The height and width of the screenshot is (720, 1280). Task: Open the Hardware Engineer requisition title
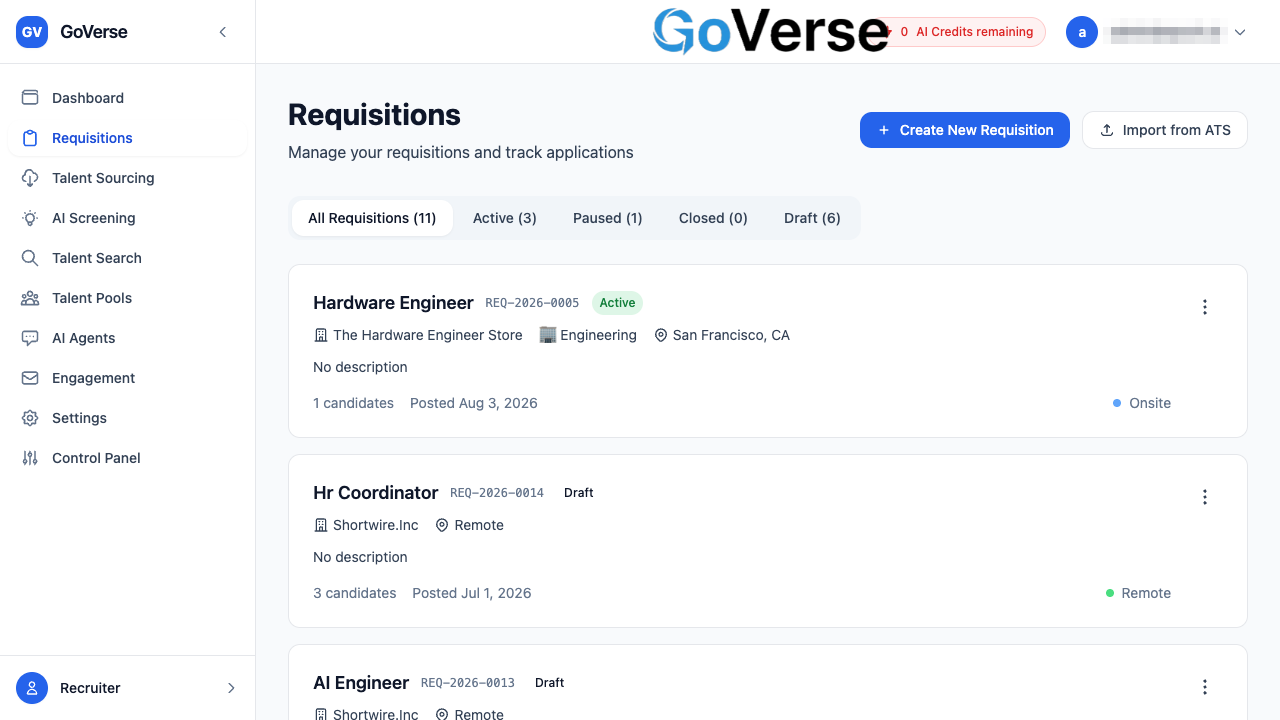[393, 303]
